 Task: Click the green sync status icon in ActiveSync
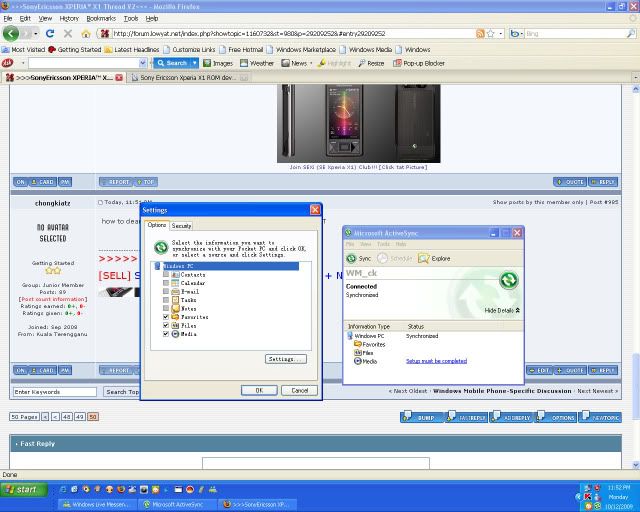(509, 280)
